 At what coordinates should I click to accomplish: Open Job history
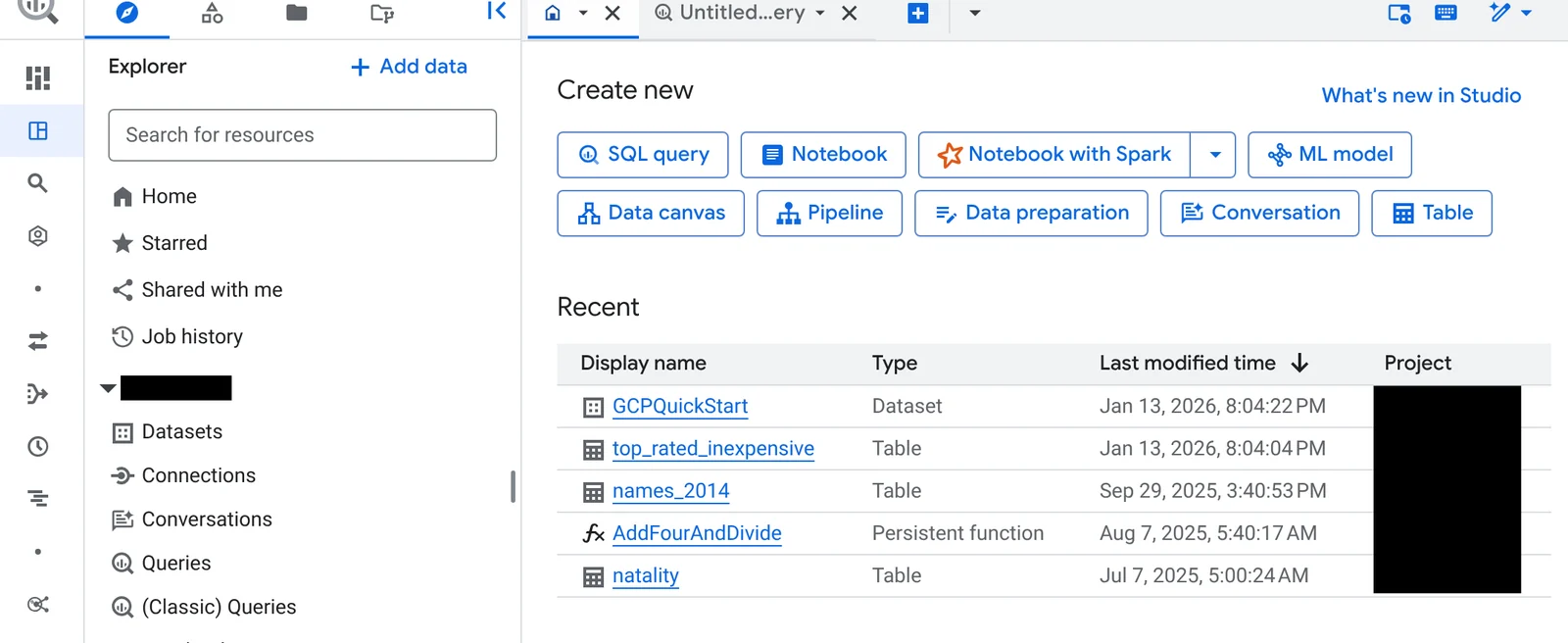coord(192,337)
